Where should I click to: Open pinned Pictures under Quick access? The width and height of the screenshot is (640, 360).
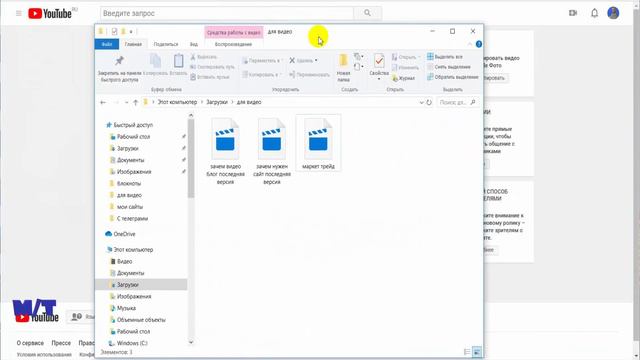pyautogui.click(x=131, y=172)
